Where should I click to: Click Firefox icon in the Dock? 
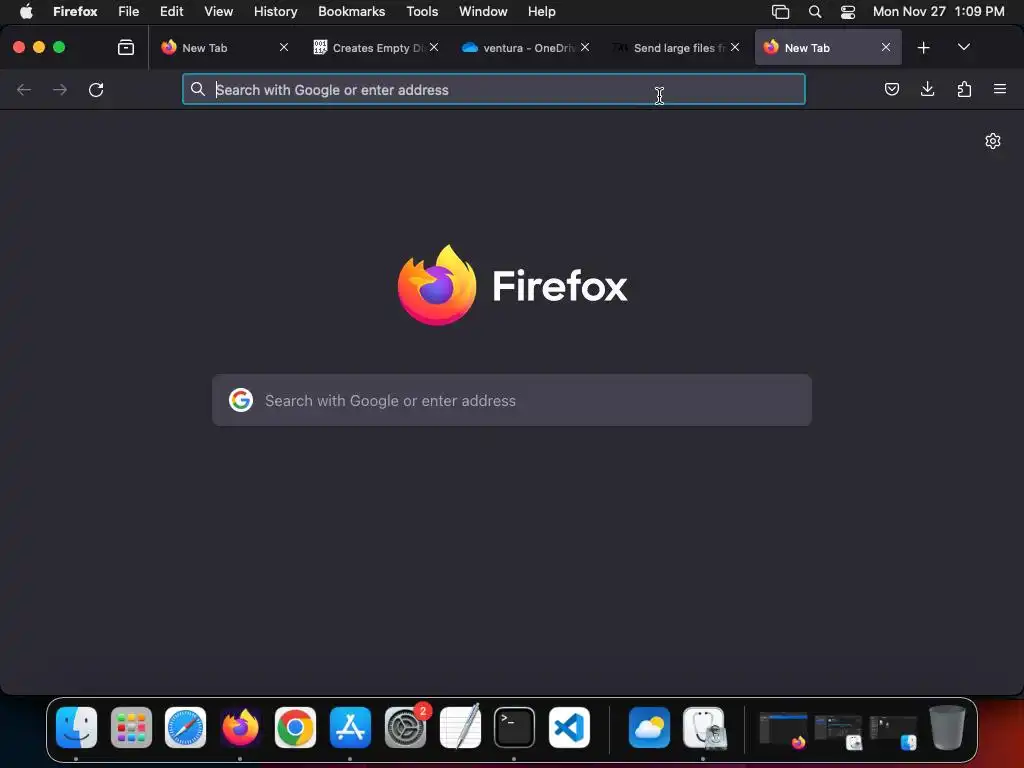pos(240,727)
